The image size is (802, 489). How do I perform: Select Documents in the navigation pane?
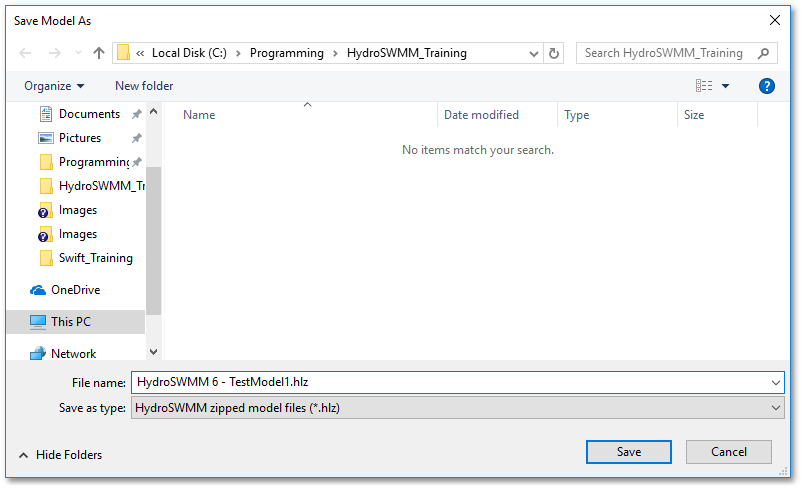coord(89,114)
